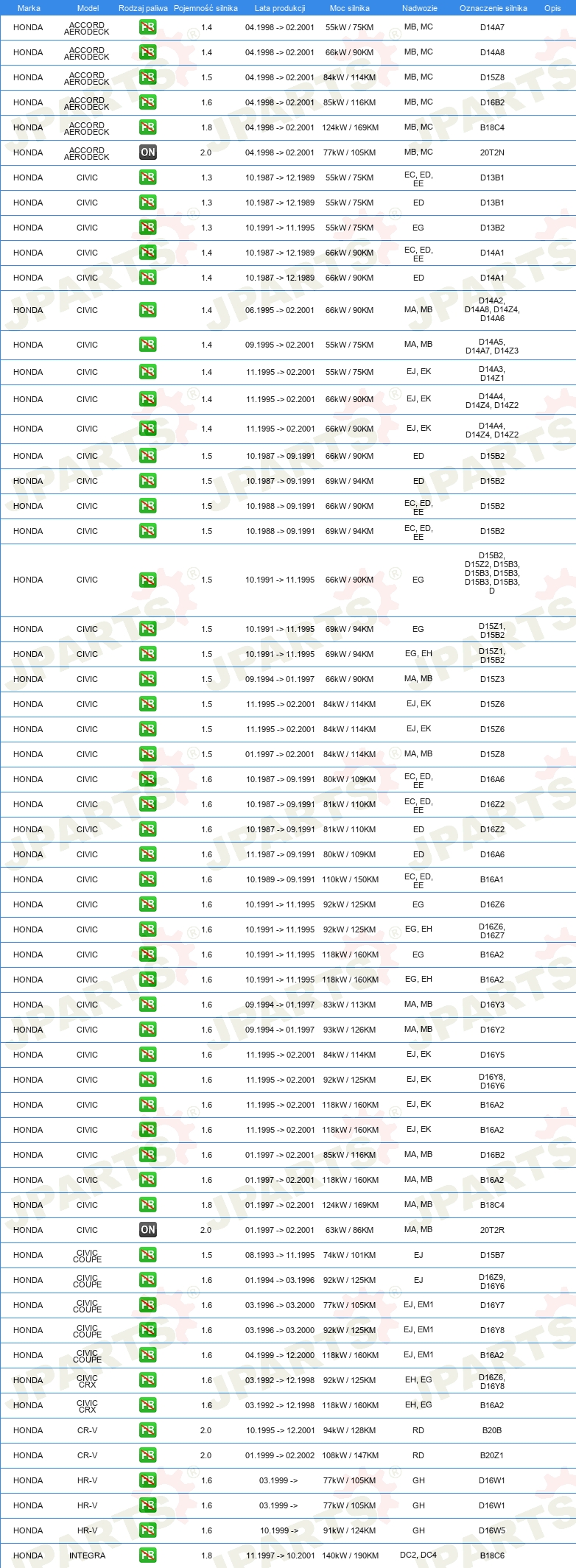Click the 'Pojemność silnika' column header
Viewport: 576px width, 1568px height.
206,8
